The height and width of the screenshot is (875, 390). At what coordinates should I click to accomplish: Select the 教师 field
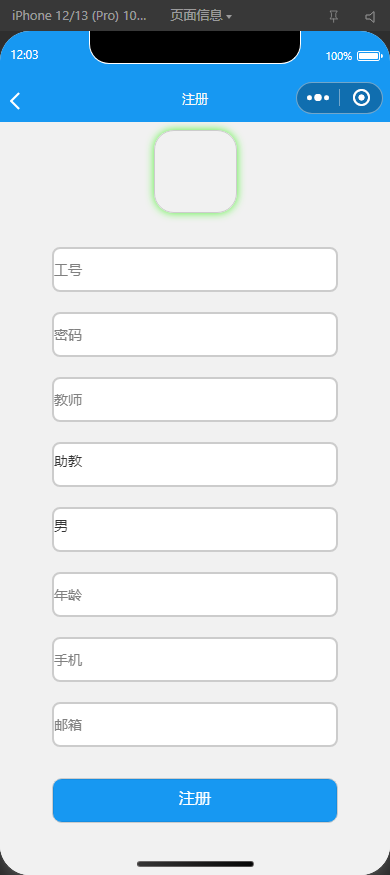[x=195, y=400]
